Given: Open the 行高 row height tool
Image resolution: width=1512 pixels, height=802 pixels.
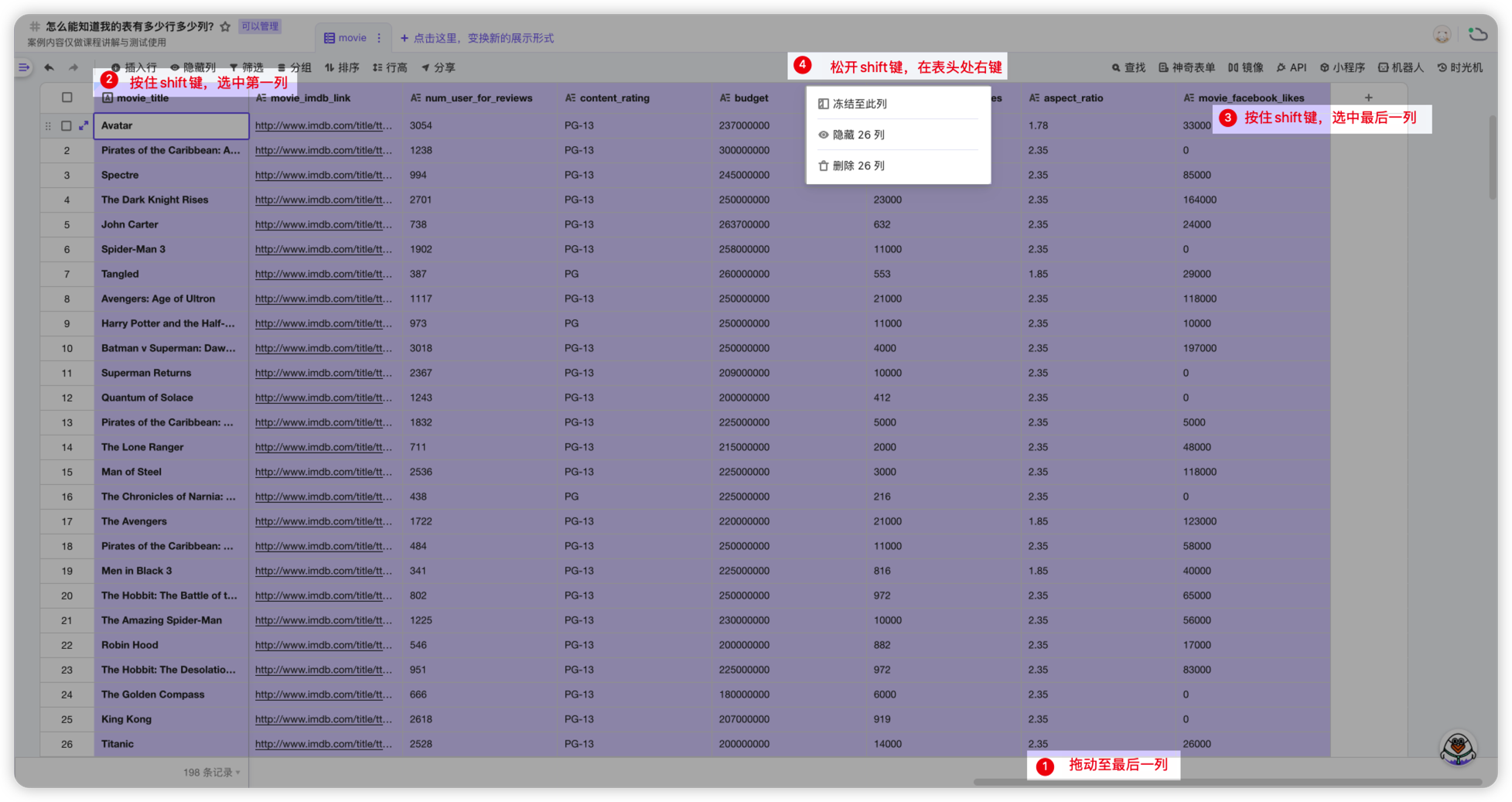Looking at the screenshot, I should point(390,67).
